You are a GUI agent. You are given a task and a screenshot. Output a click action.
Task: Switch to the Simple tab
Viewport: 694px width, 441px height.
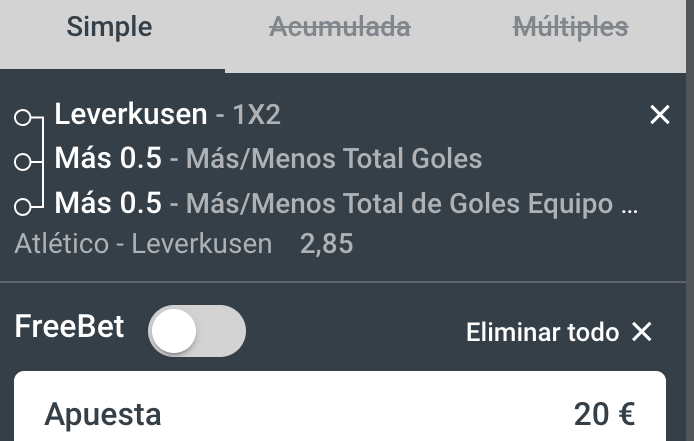(x=109, y=27)
